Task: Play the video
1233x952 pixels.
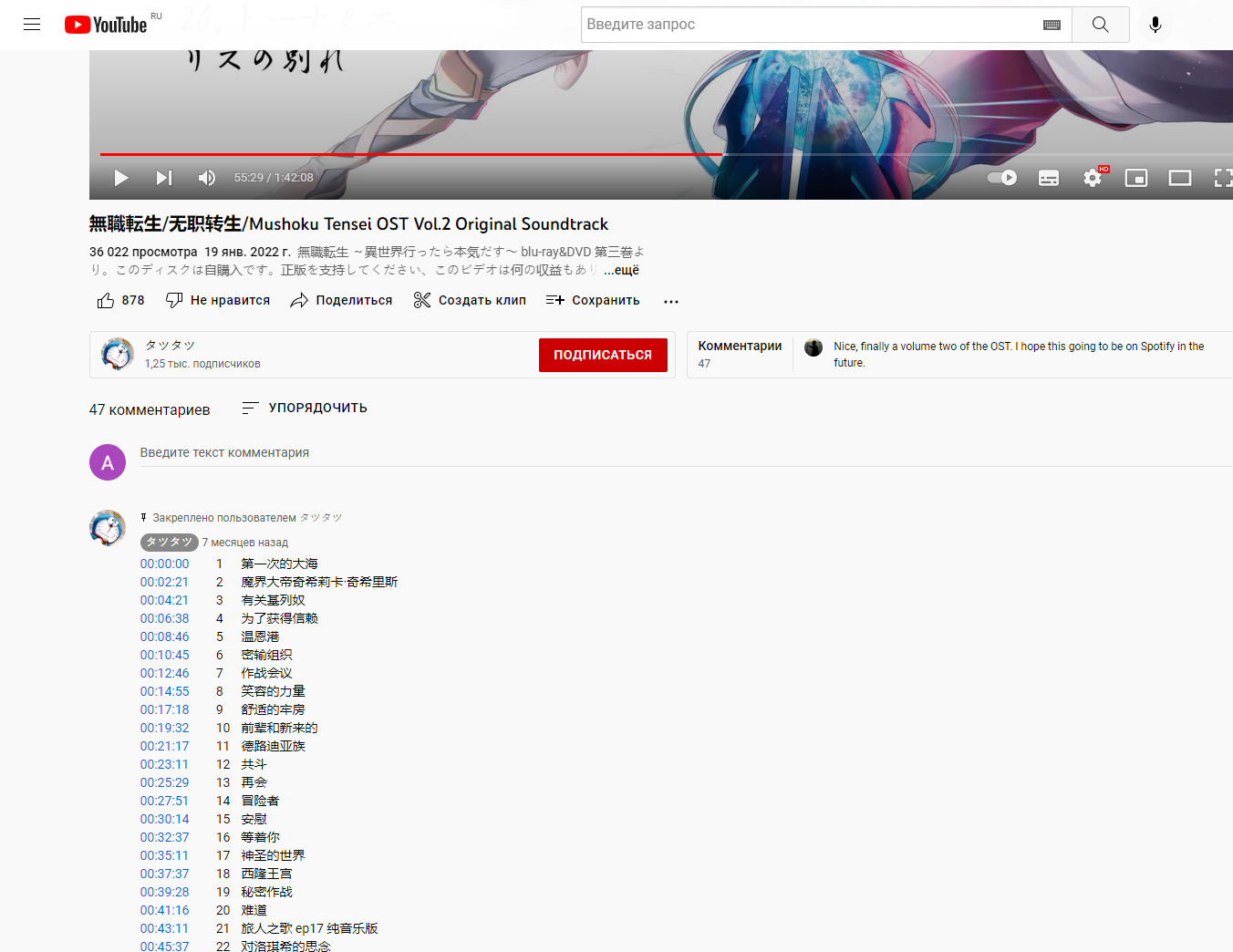Action: click(x=121, y=178)
